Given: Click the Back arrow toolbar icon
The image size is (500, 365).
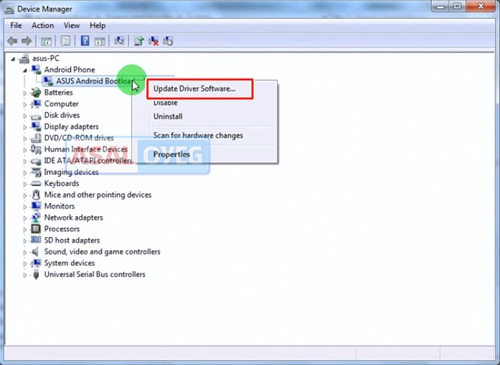Looking at the screenshot, I should [13, 41].
